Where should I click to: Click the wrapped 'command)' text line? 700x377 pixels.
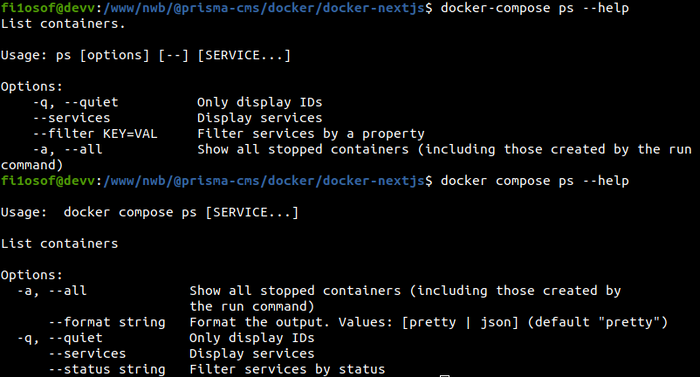click(32, 165)
